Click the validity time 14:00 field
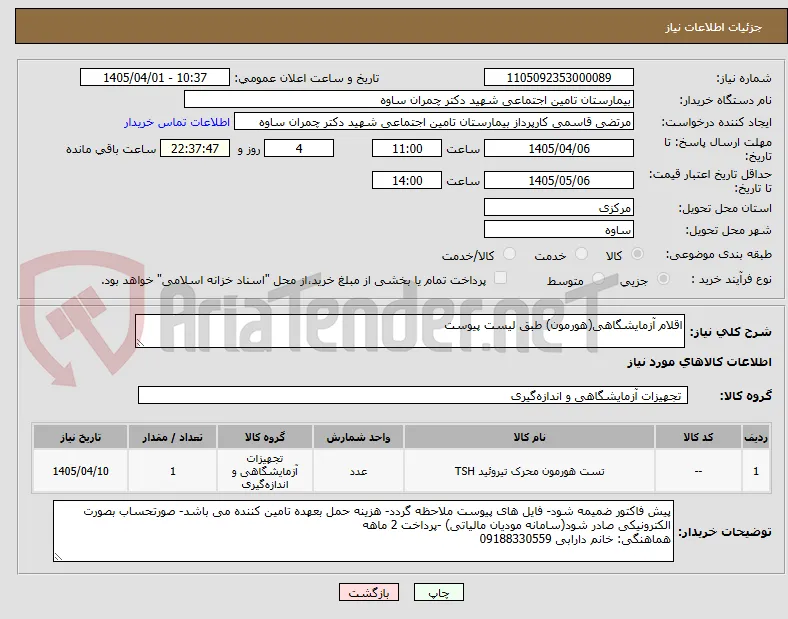This screenshot has width=788, height=619. 407,180
